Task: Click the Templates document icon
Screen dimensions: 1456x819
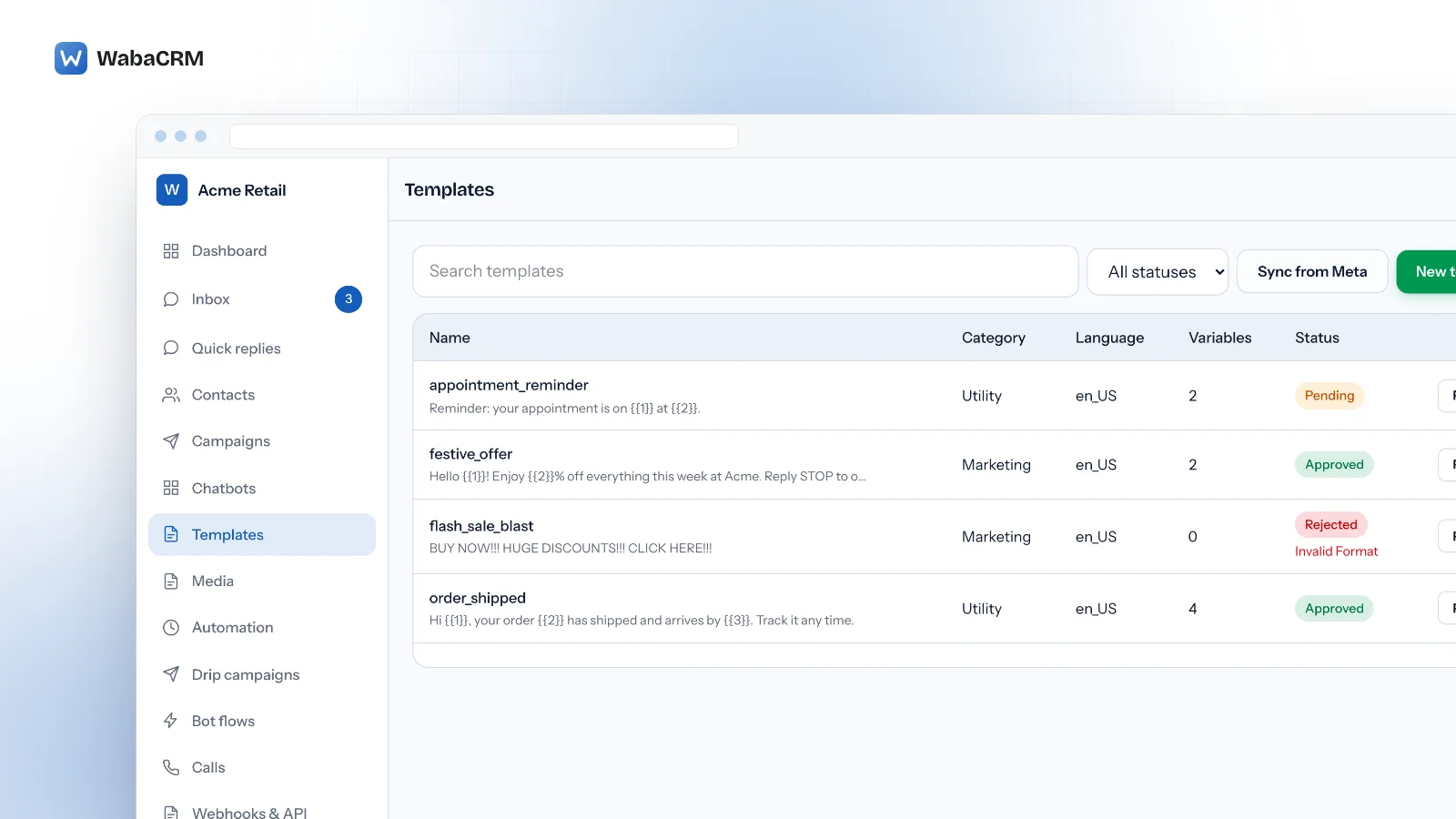Action: pyautogui.click(x=171, y=535)
